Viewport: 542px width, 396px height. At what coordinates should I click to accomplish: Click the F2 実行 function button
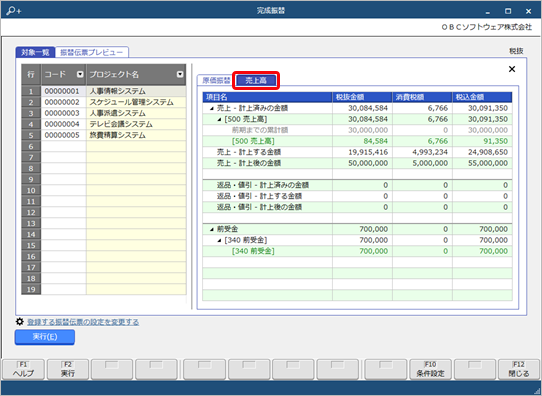point(68,369)
